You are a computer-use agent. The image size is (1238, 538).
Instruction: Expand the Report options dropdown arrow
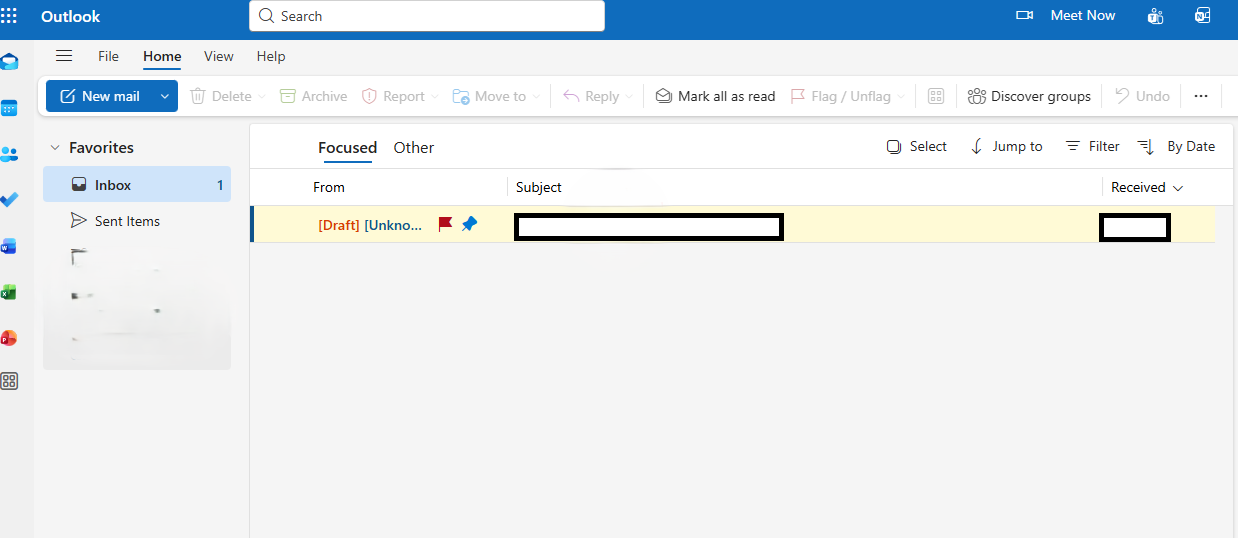coord(435,97)
